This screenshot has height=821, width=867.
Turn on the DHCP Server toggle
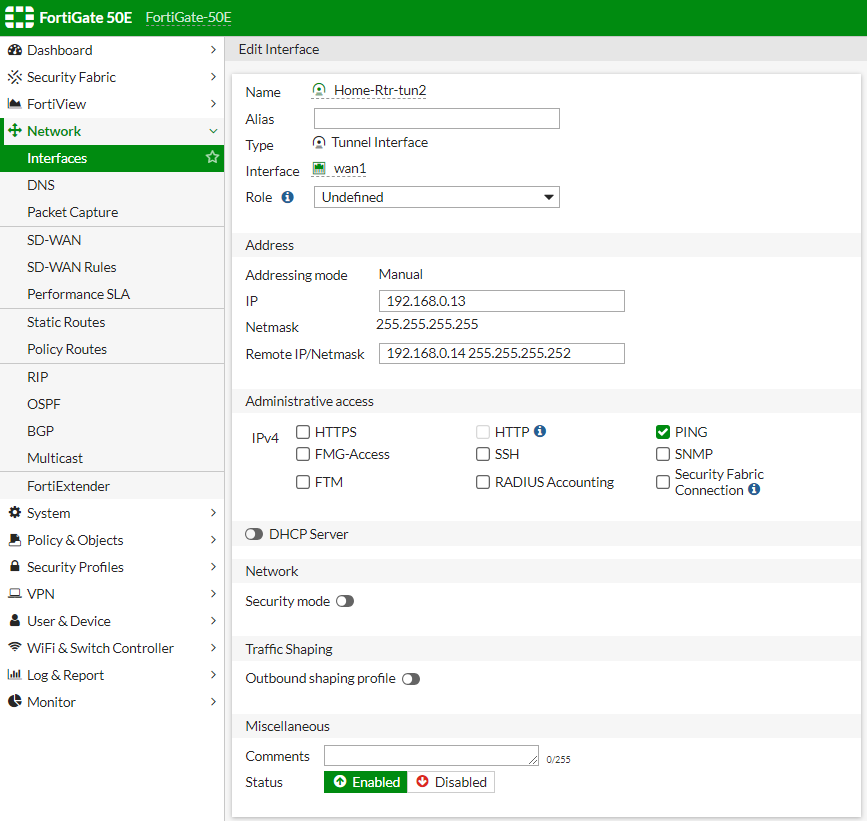click(x=254, y=535)
